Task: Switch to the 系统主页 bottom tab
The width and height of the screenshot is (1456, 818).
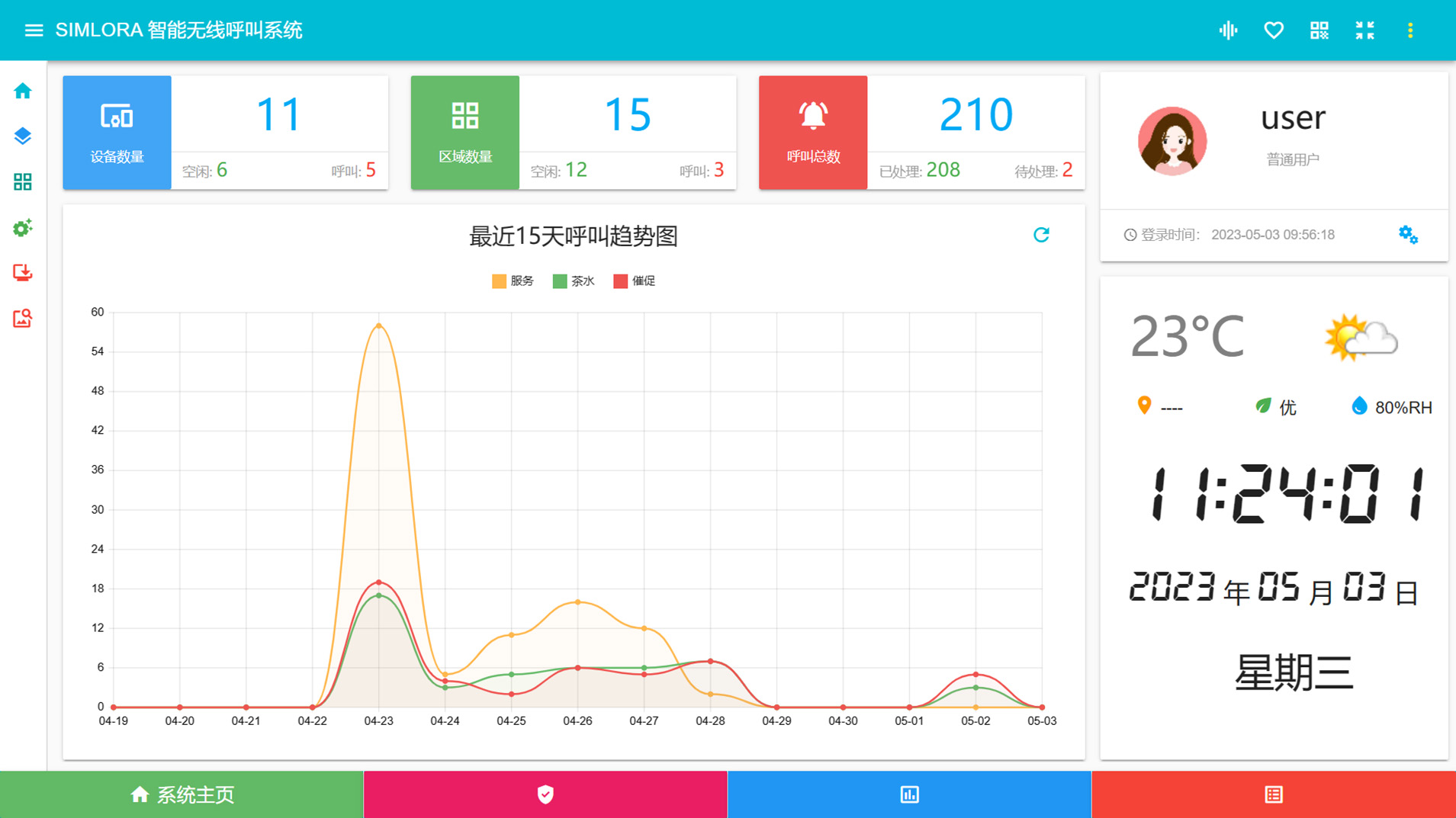Action: pyautogui.click(x=182, y=794)
